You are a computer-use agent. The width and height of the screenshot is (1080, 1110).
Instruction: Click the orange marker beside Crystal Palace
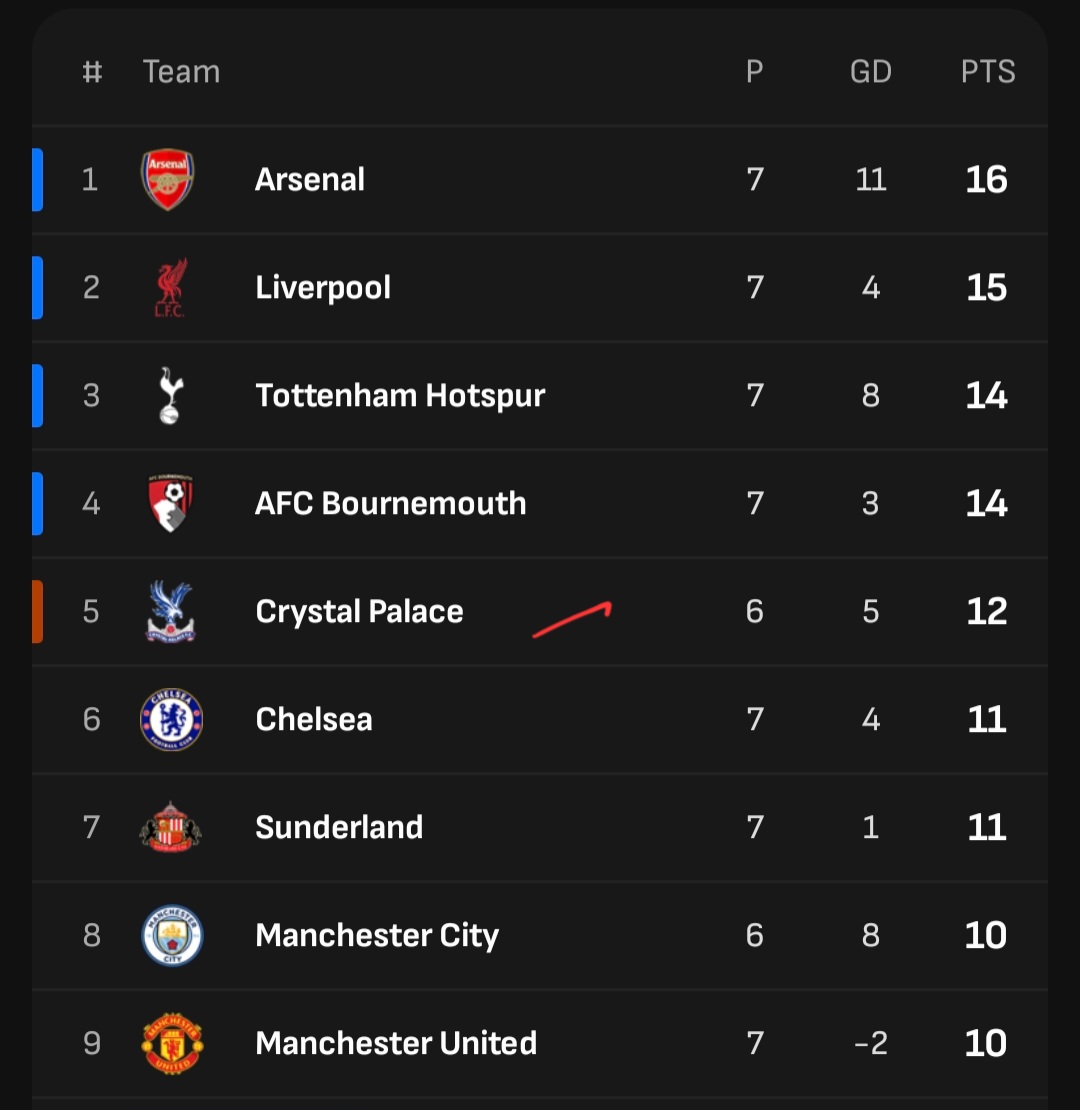(x=37, y=611)
